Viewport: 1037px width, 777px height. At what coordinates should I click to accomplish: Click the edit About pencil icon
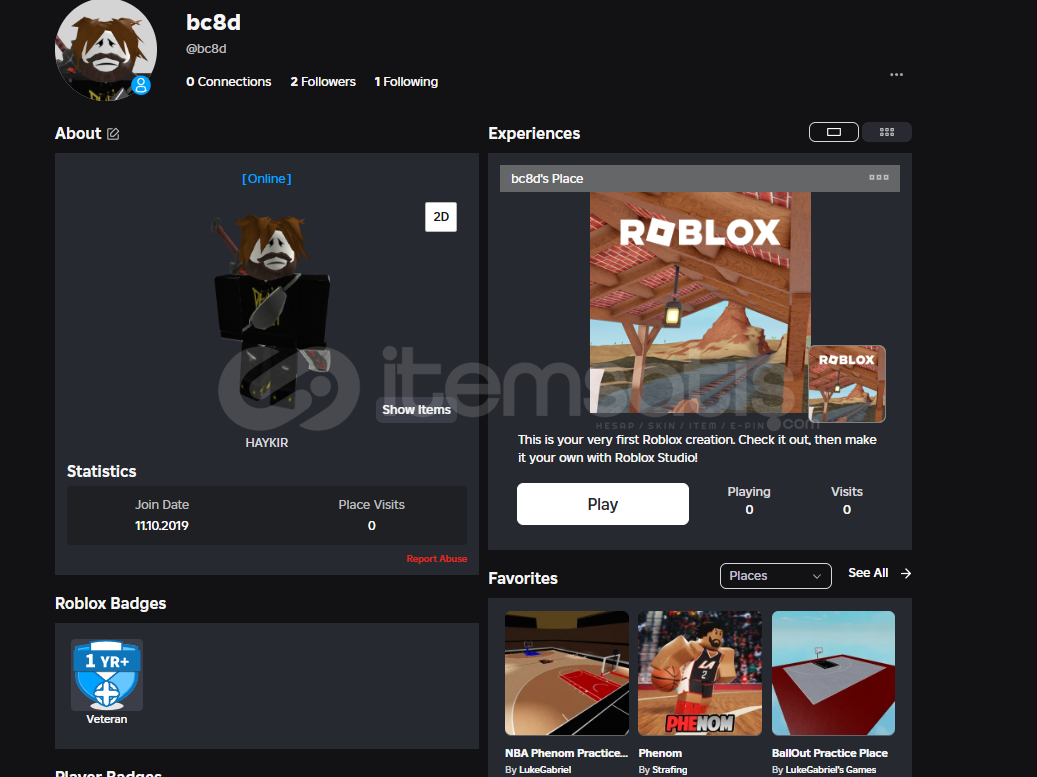tap(113, 134)
